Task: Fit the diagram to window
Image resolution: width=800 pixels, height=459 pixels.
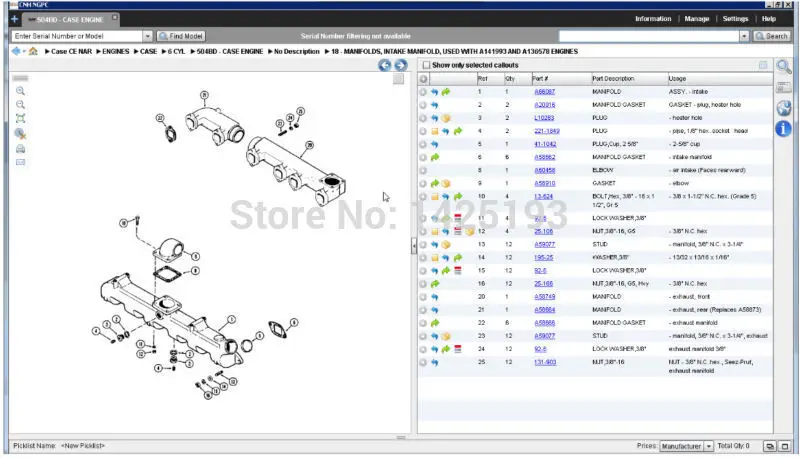Action: [20, 118]
